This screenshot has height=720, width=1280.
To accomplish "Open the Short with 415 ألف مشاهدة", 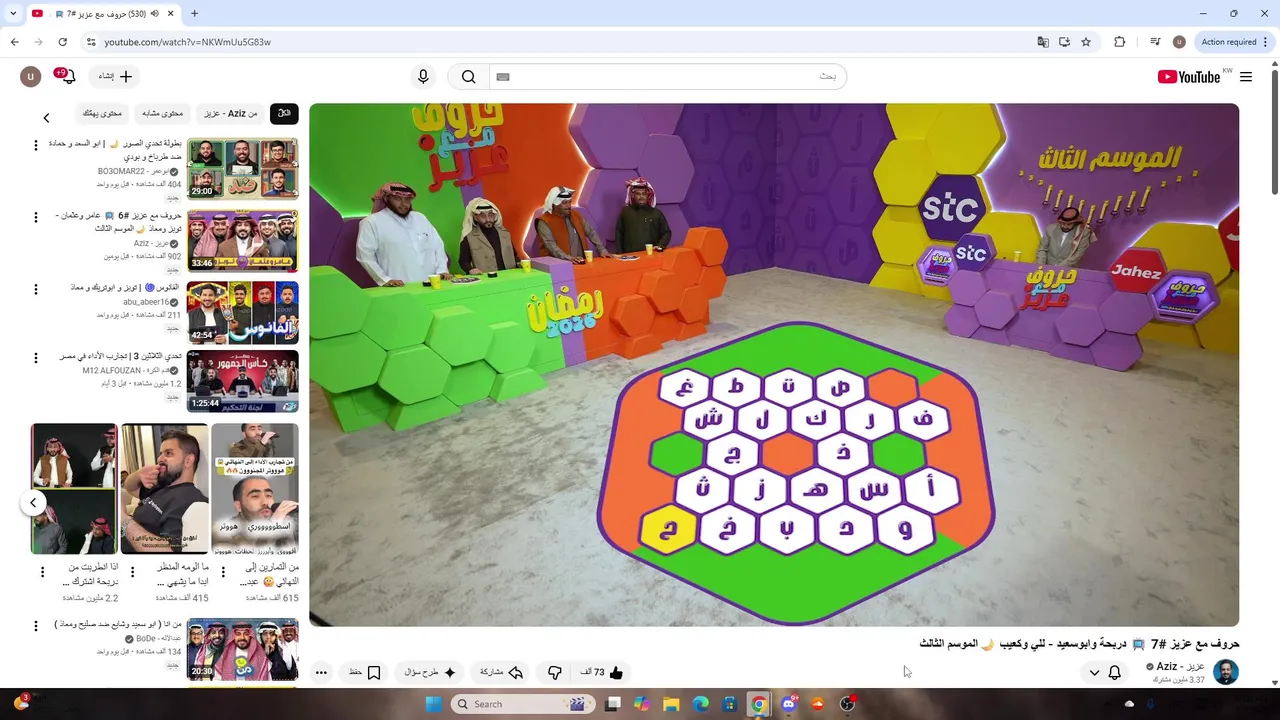I will tap(165, 488).
